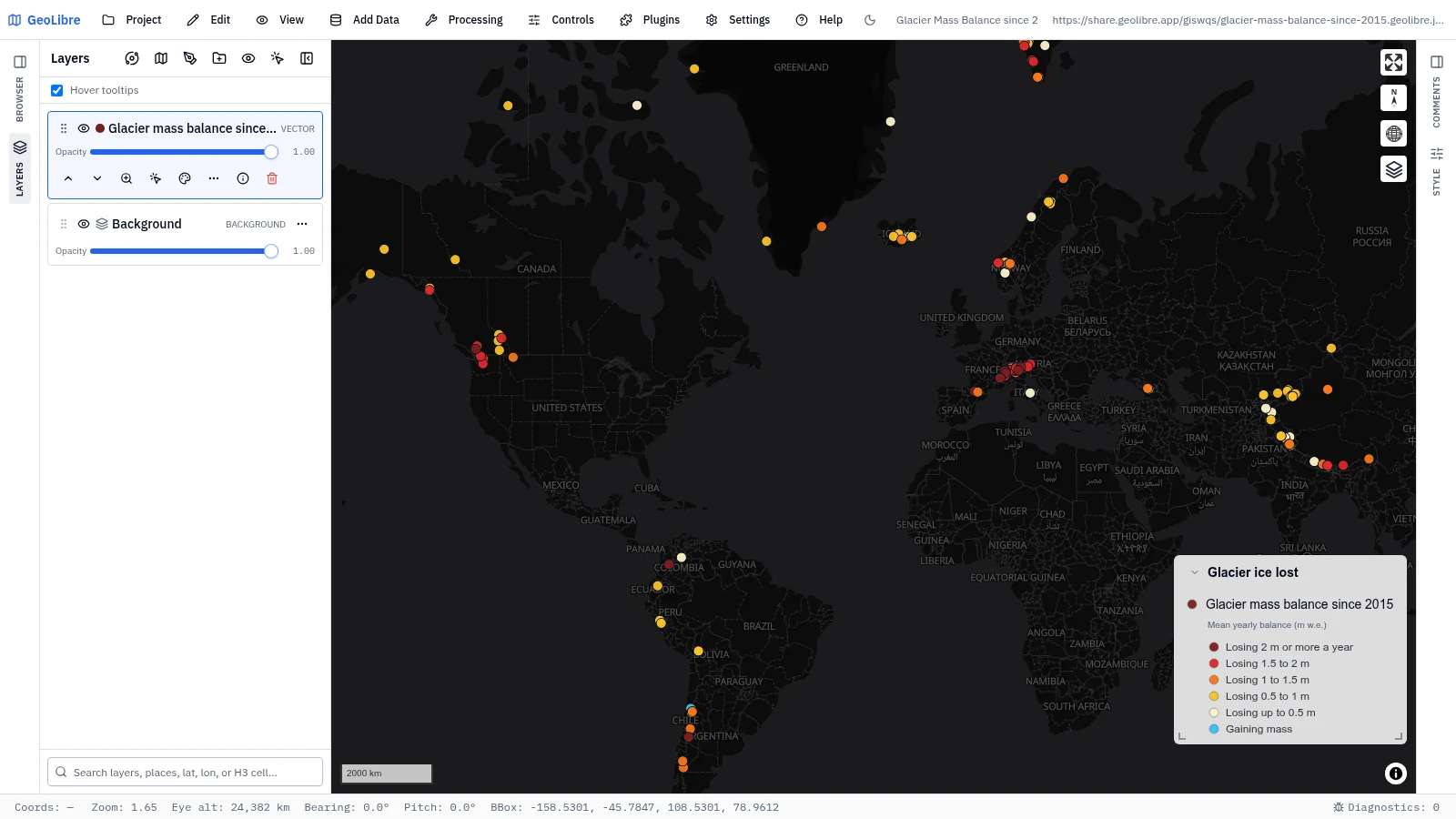The width and height of the screenshot is (1456, 819).
Task: Open the Help menu
Action: (819, 19)
